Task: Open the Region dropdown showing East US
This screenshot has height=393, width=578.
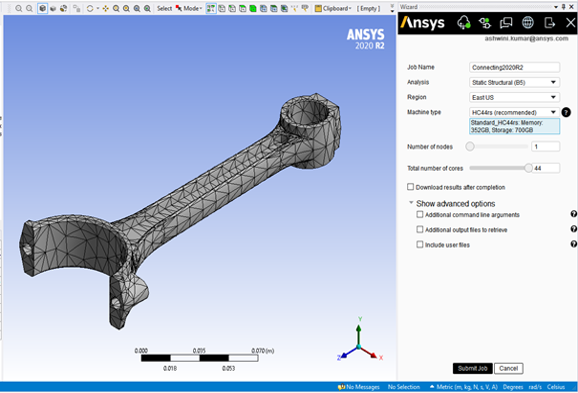Action: pos(514,97)
